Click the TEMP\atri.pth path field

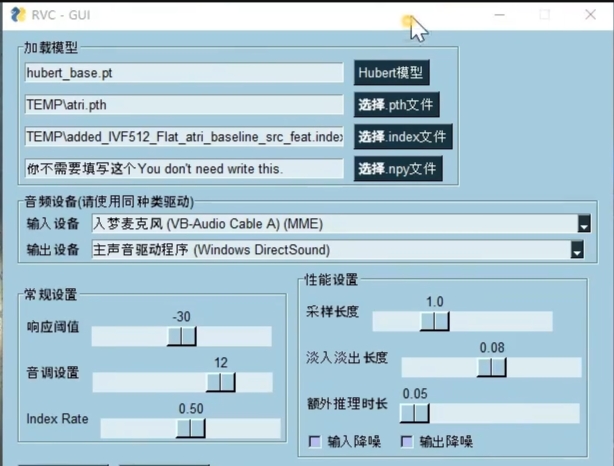pos(184,105)
